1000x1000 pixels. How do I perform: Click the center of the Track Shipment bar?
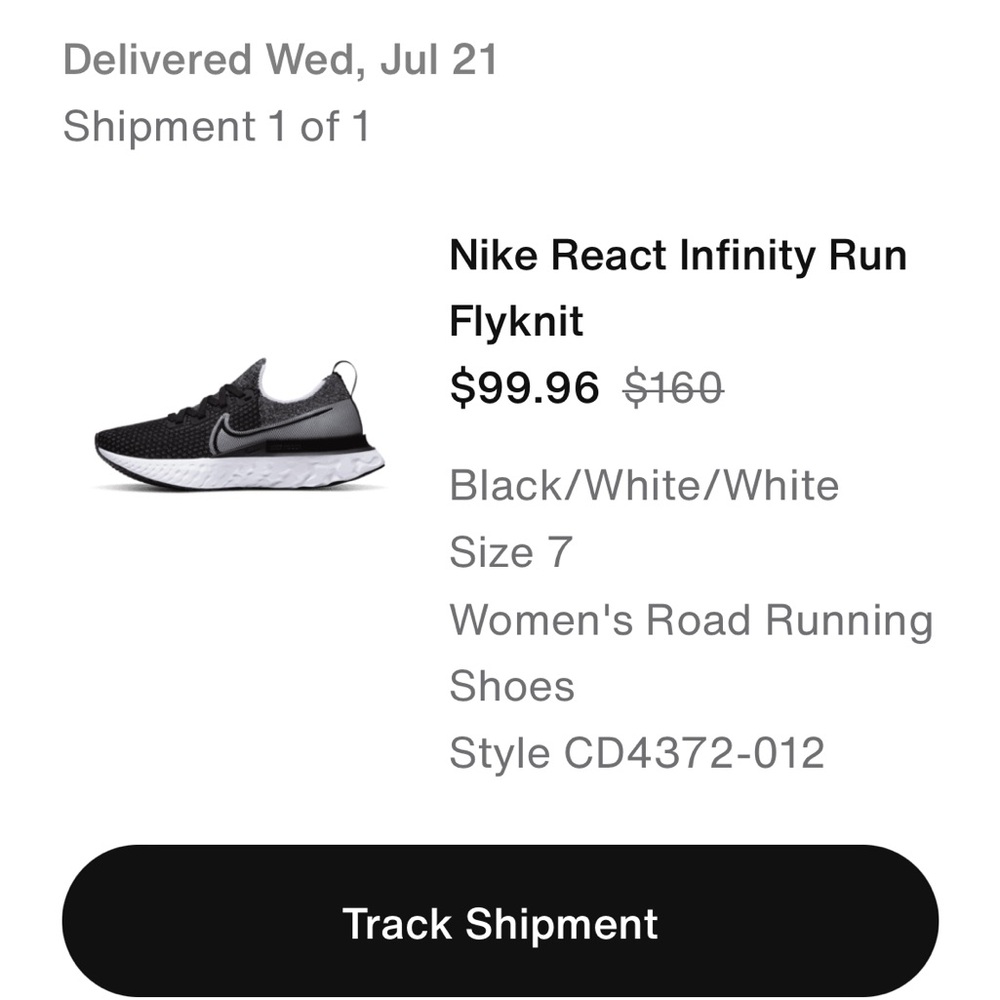[x=500, y=923]
